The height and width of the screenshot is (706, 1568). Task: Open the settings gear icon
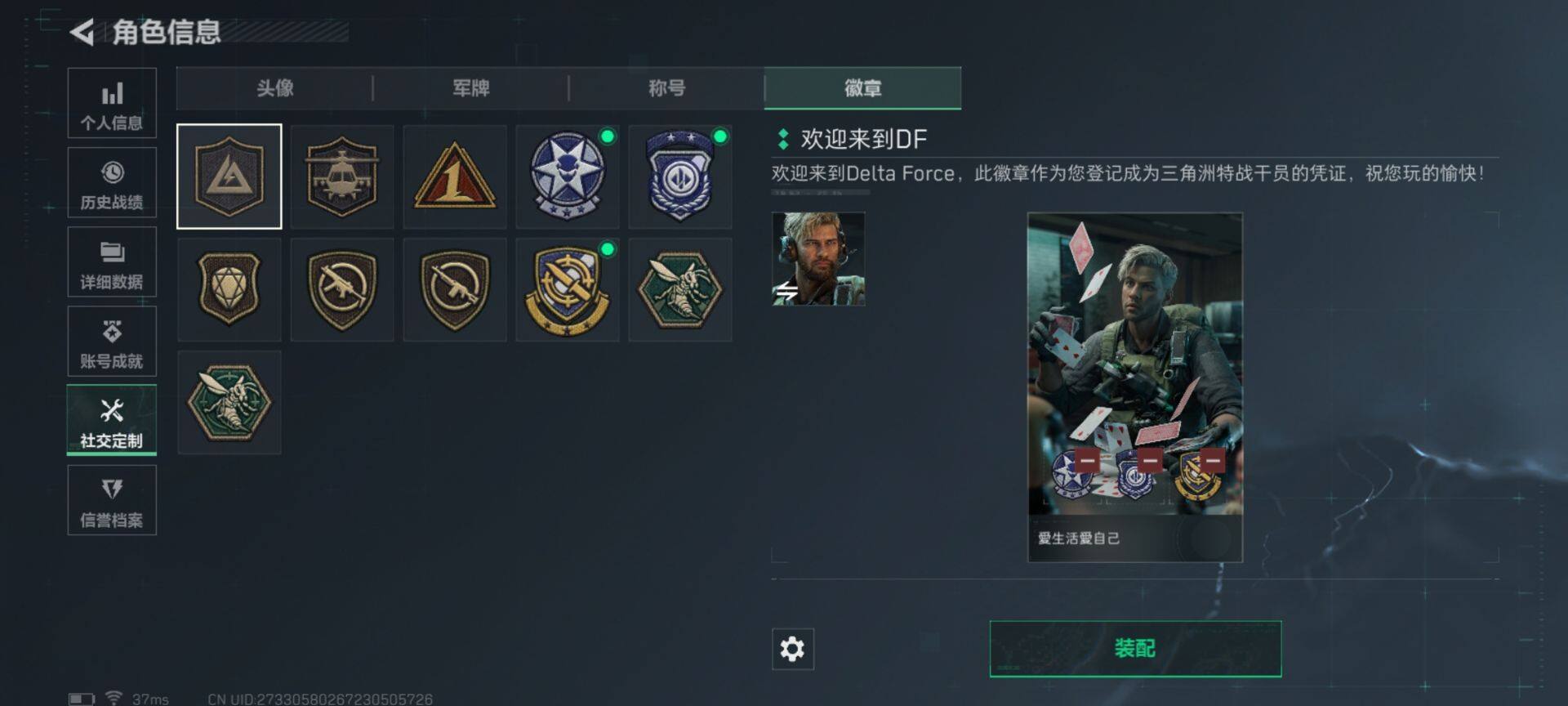click(793, 649)
